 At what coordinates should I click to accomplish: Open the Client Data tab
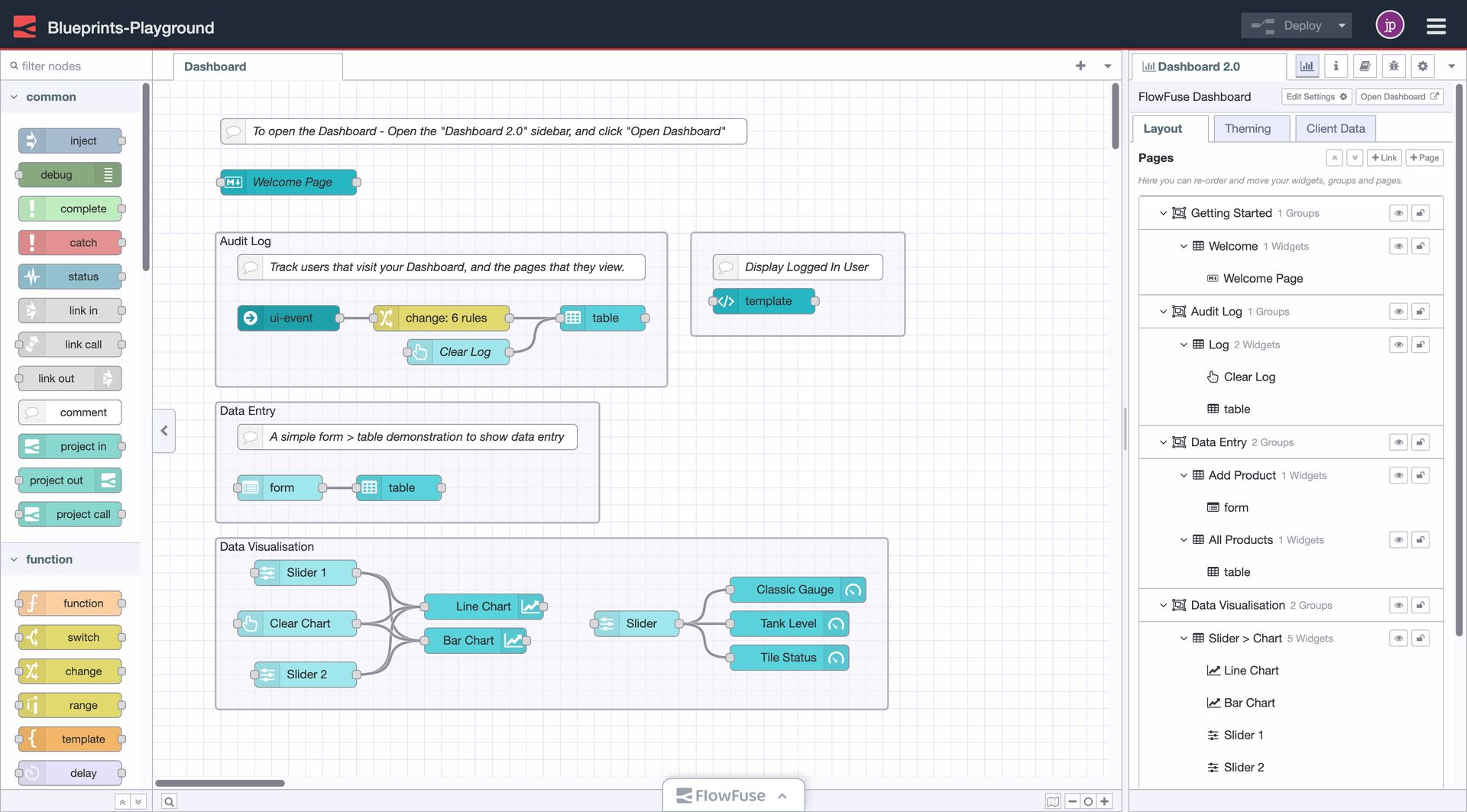coord(1335,128)
